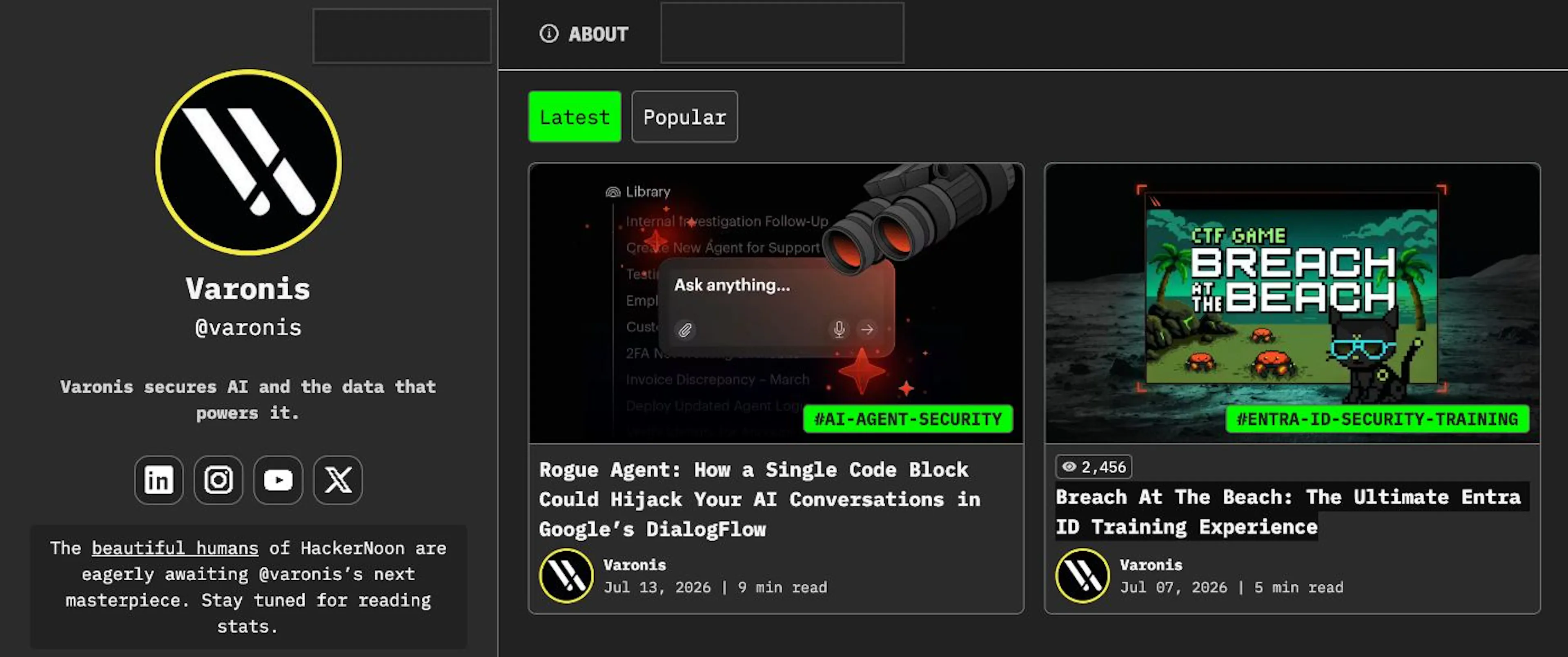This screenshot has height=657, width=1568.
Task: Click the info icon beside ABOUT
Action: pyautogui.click(x=548, y=33)
